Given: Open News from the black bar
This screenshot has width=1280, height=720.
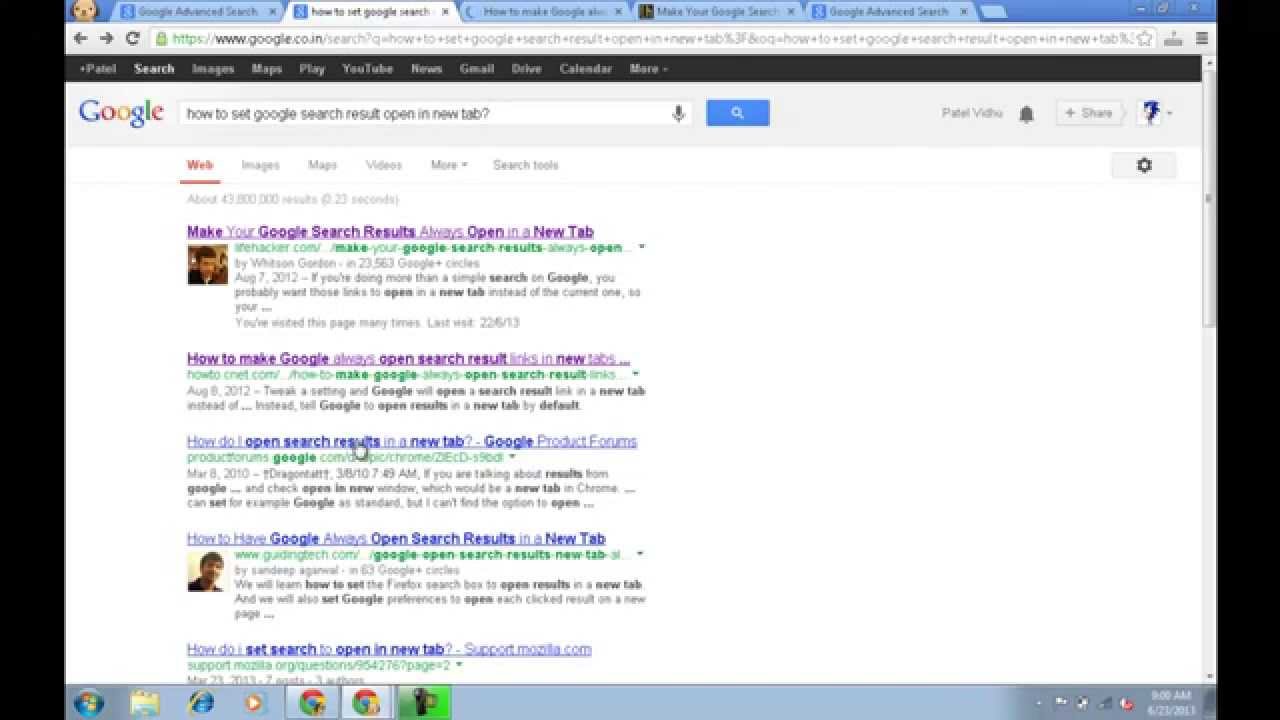Looking at the screenshot, I should click(426, 69).
